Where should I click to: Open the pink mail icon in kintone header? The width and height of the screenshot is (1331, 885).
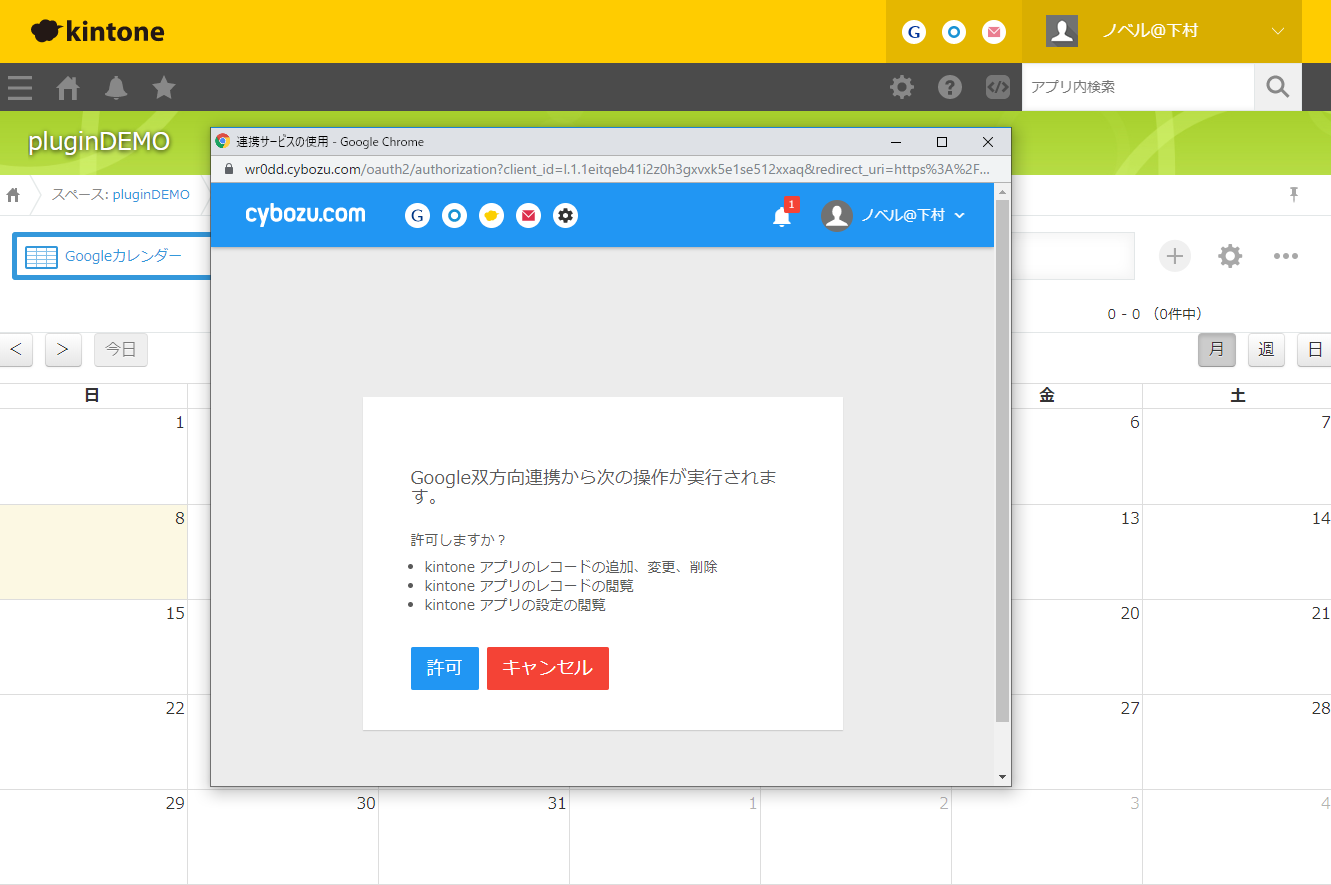coord(994,32)
